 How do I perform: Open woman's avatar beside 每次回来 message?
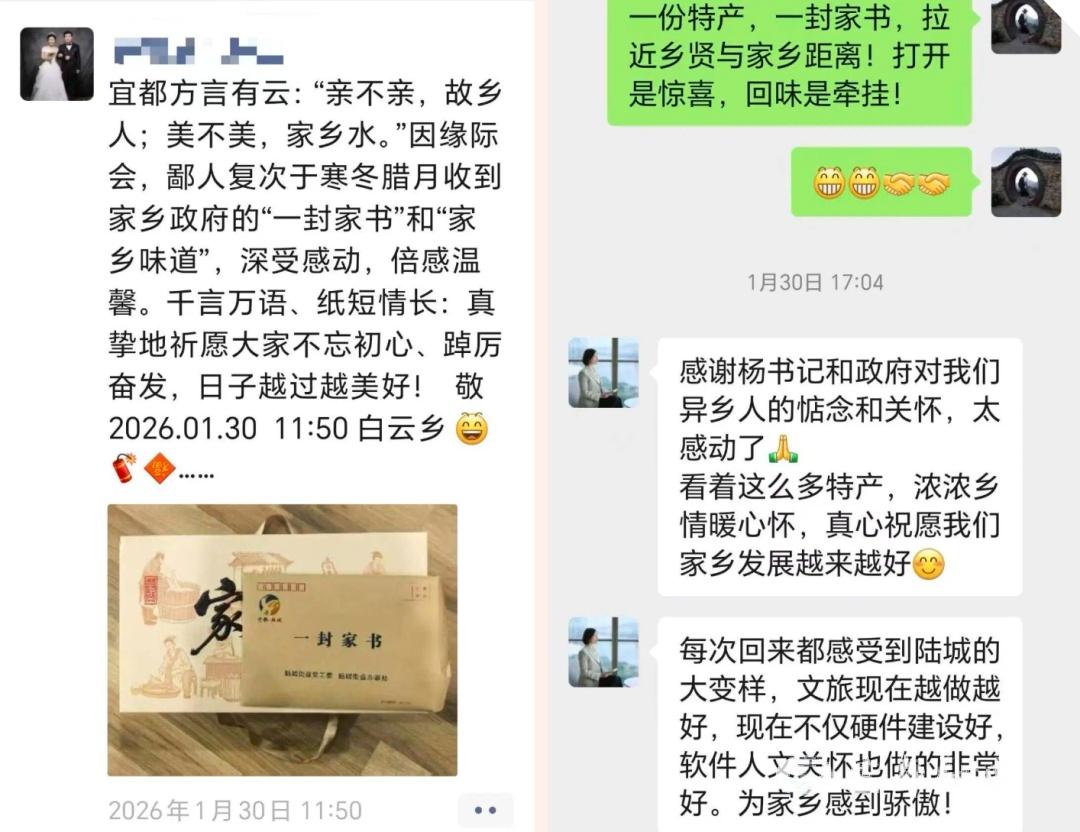pyautogui.click(x=603, y=652)
